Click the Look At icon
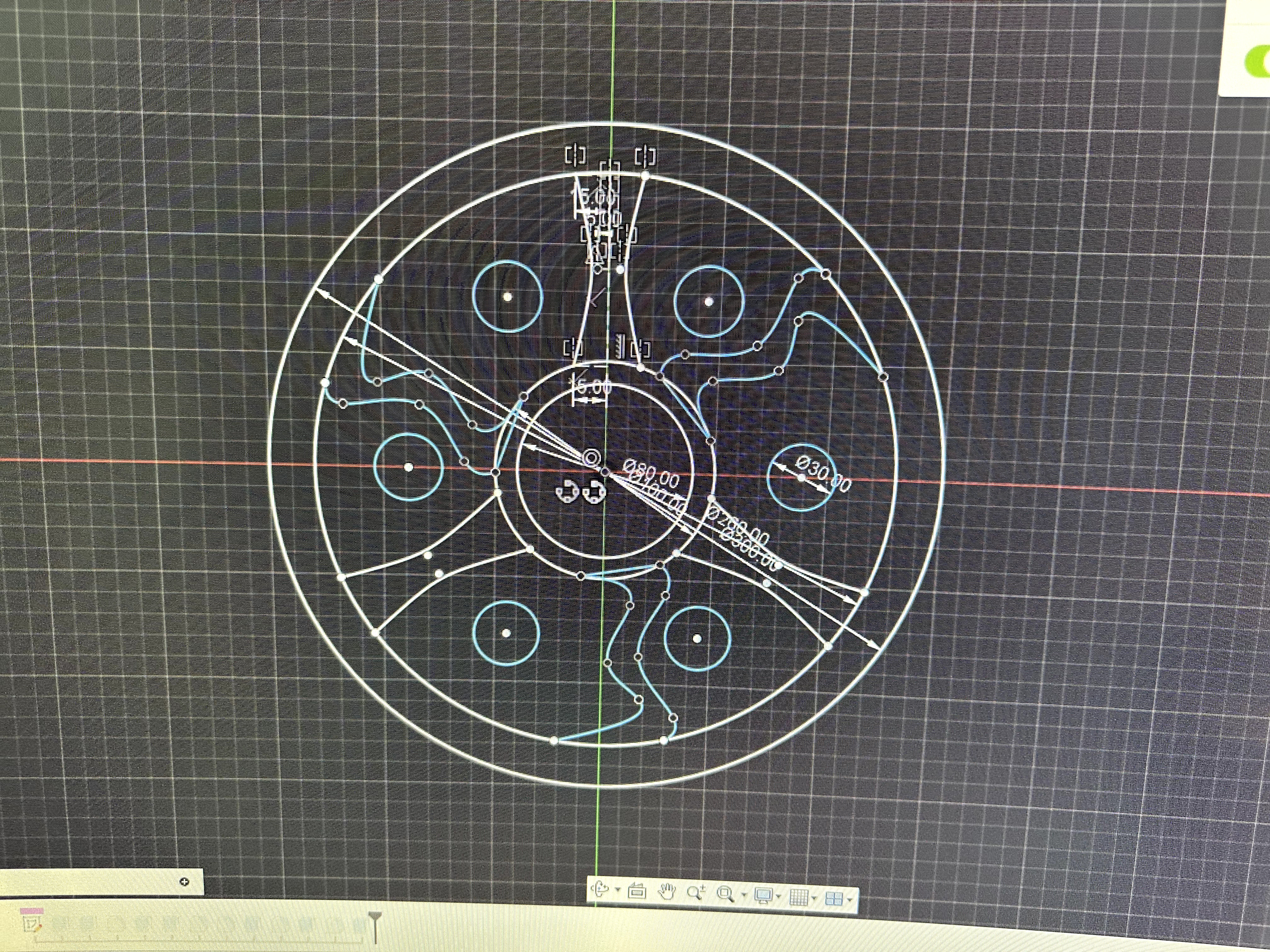 coord(637,891)
